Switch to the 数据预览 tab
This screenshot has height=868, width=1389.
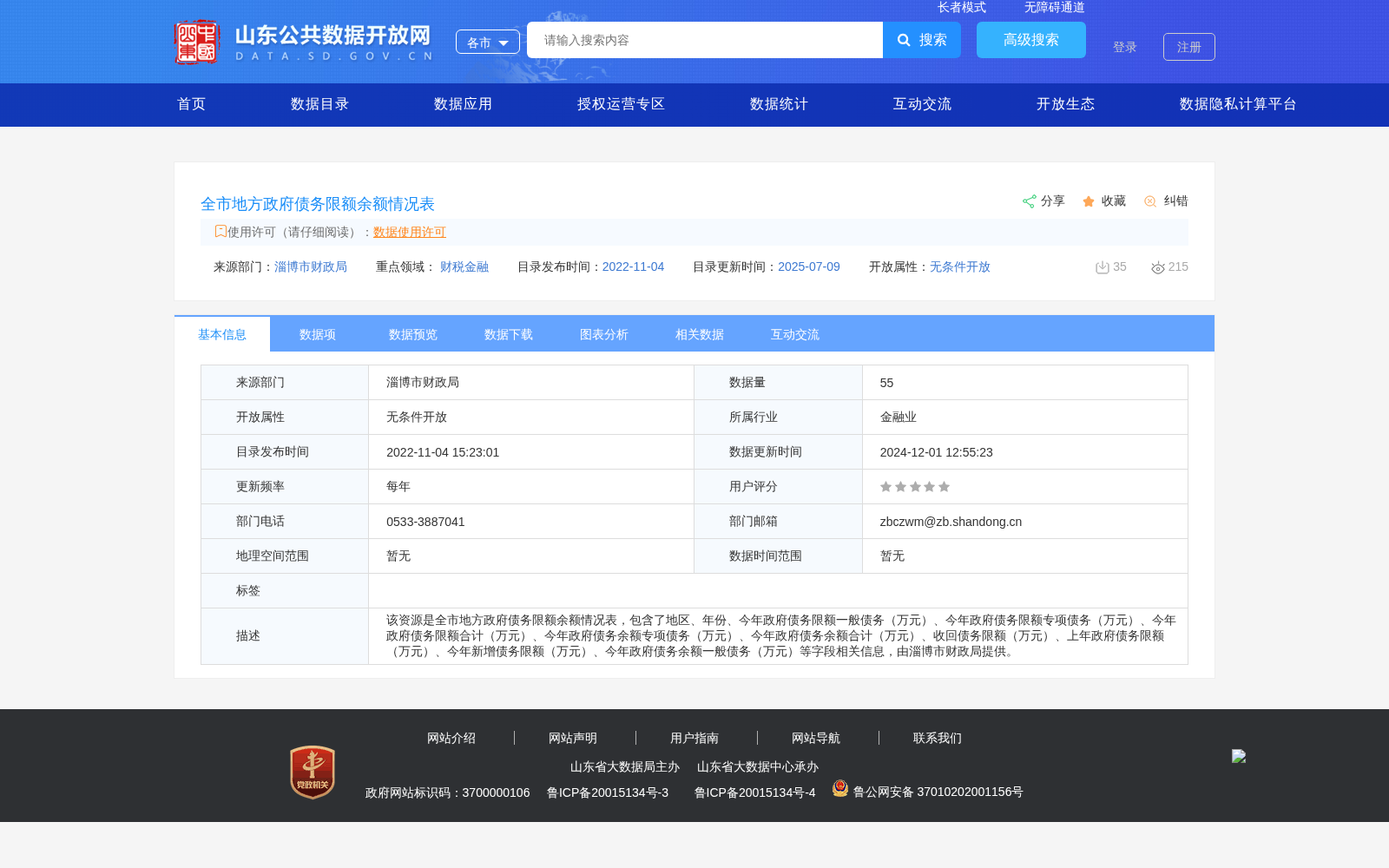(x=413, y=334)
